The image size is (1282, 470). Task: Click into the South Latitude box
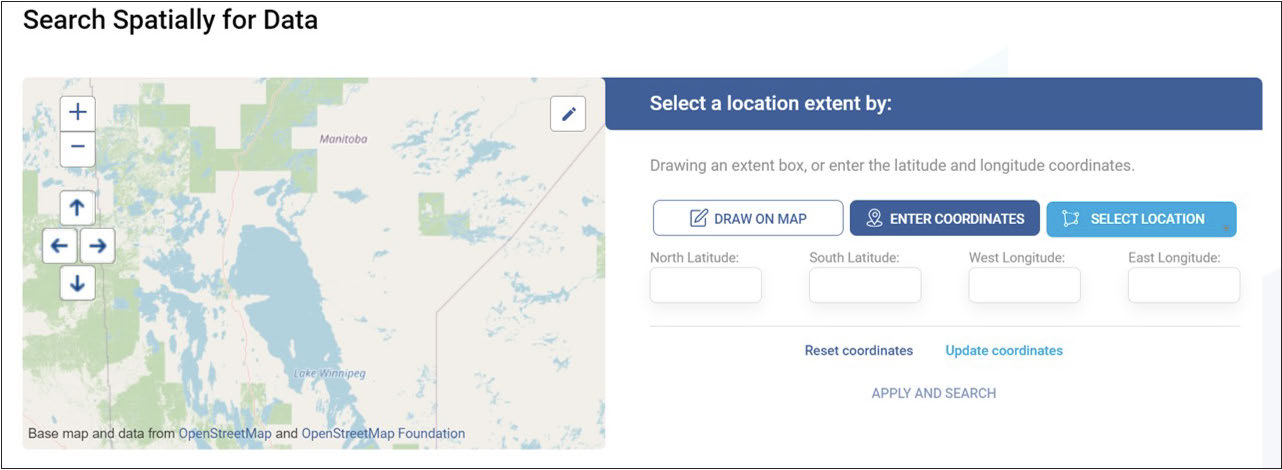click(x=865, y=285)
